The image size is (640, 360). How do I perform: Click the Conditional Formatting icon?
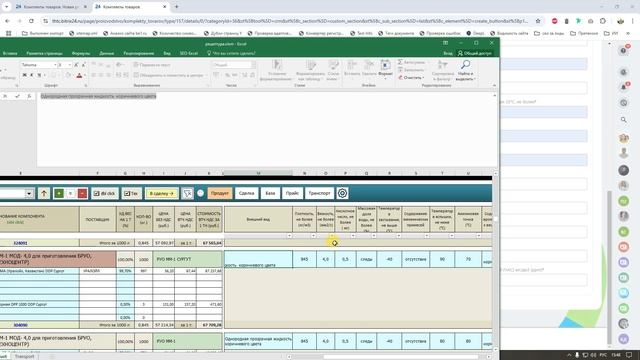pyautogui.click(x=278, y=65)
